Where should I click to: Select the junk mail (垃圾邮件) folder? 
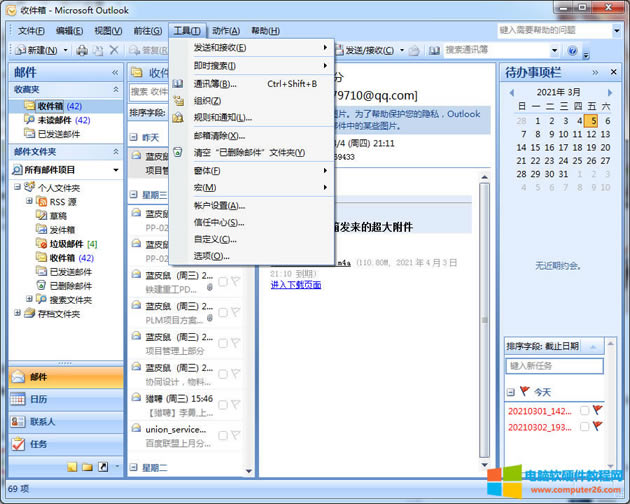tap(66, 243)
